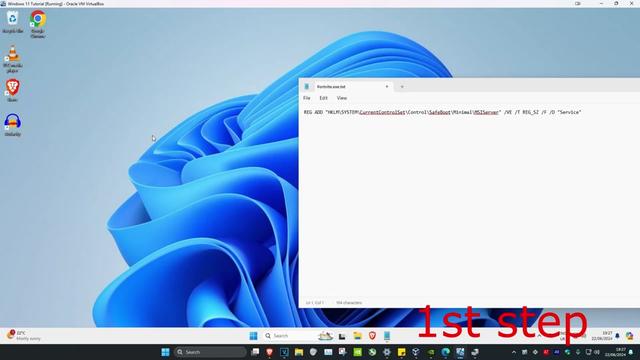Select the VLC media player desktop shortcut
This screenshot has height=360, width=640.
point(13,60)
